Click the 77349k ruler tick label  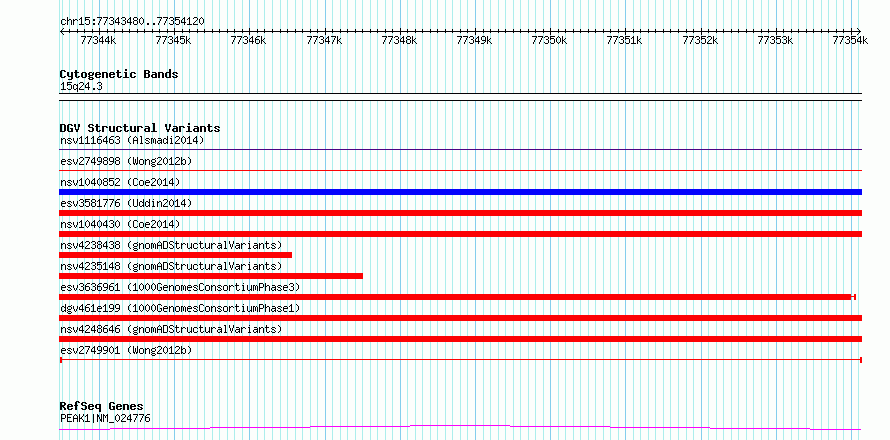475,40
